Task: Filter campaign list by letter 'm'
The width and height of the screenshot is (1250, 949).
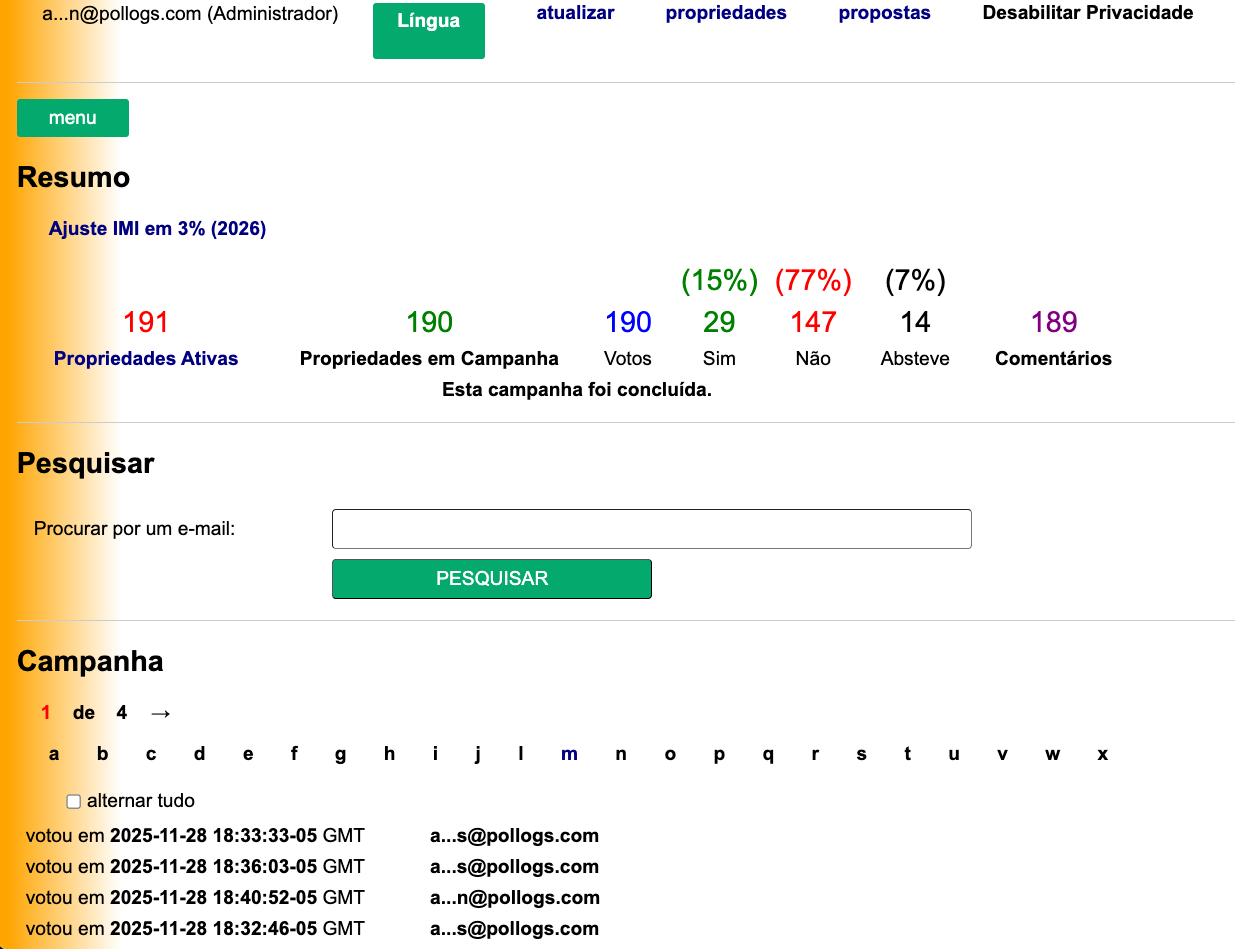Action: tap(569, 754)
